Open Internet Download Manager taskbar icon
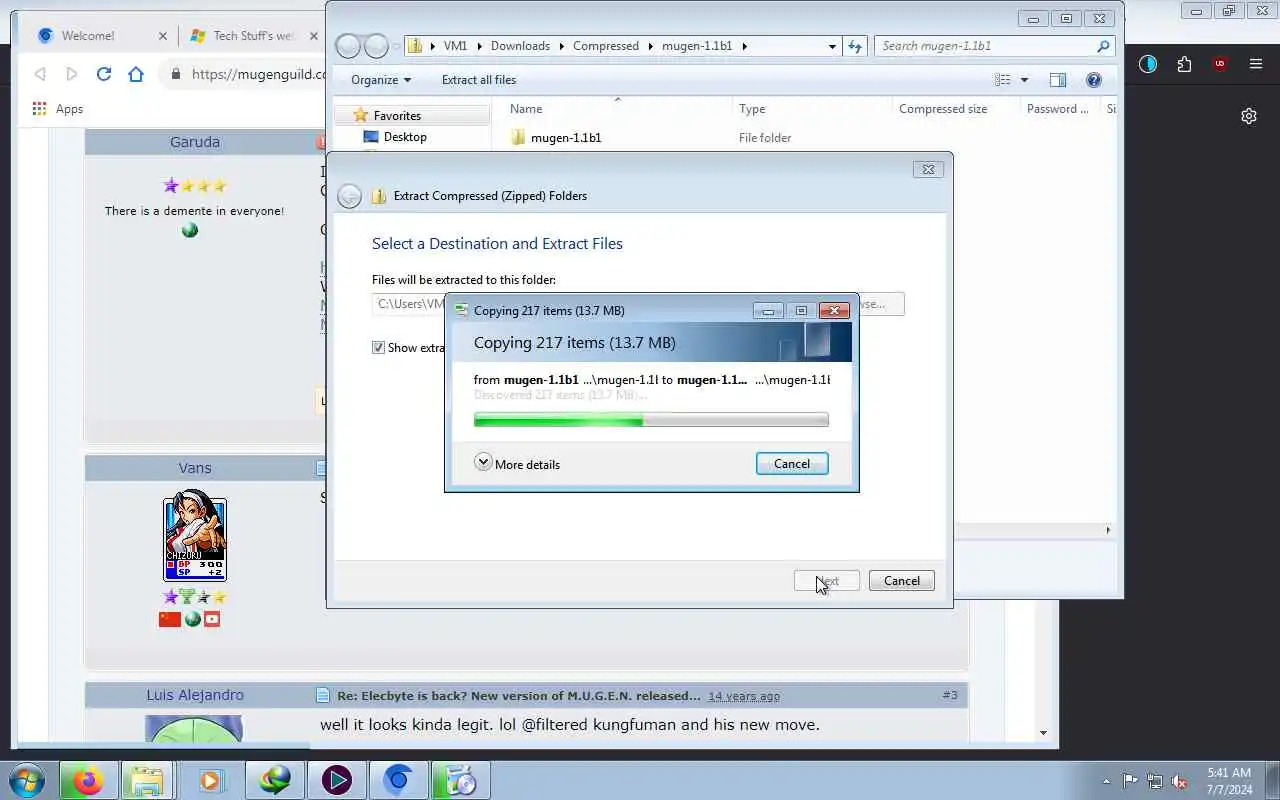This screenshot has width=1280, height=800. coord(274,780)
